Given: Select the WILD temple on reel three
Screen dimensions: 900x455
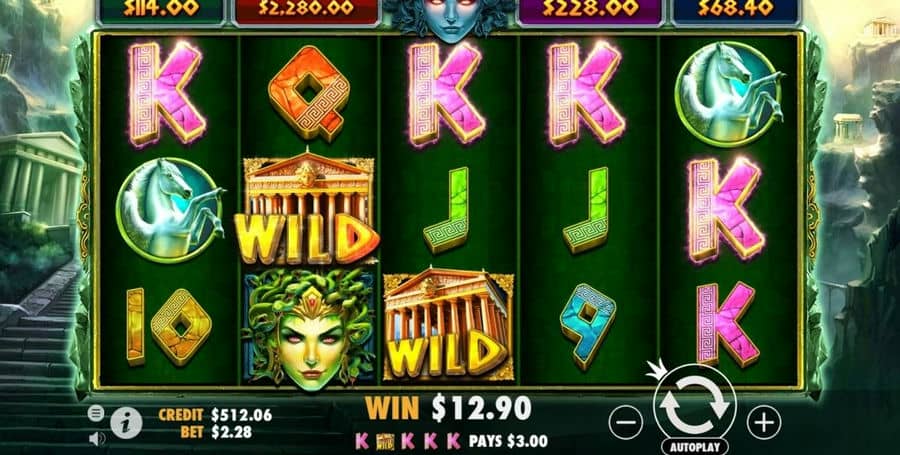Looking at the screenshot, I should 448,324.
